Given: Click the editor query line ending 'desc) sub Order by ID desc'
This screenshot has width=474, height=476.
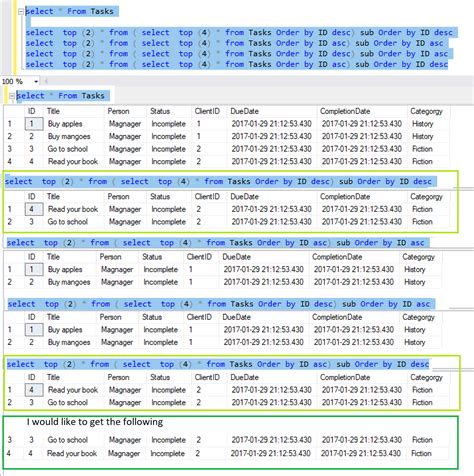Looking at the screenshot, I should pyautogui.click(x=239, y=33).
